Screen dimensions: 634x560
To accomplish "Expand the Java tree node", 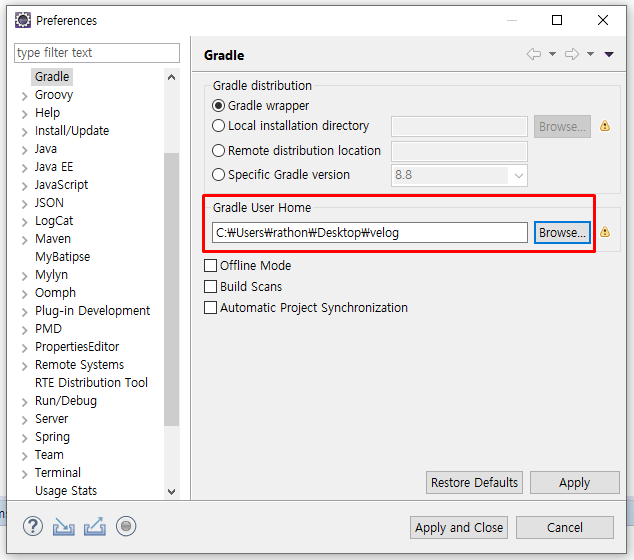I will (x=25, y=150).
